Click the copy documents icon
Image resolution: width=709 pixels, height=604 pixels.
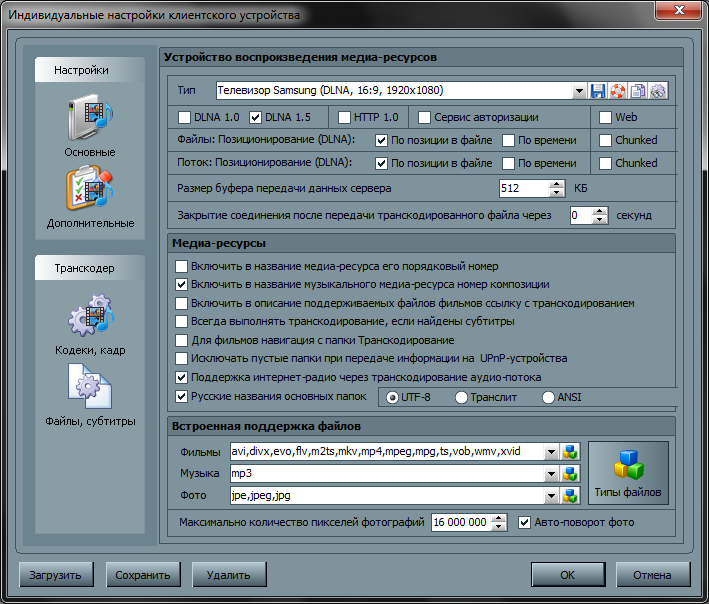point(638,91)
